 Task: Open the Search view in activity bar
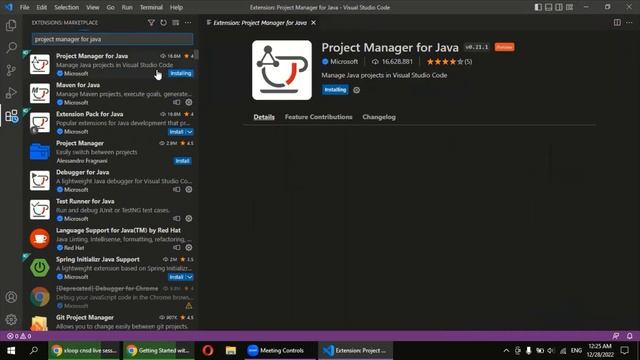pyautogui.click(x=11, y=47)
